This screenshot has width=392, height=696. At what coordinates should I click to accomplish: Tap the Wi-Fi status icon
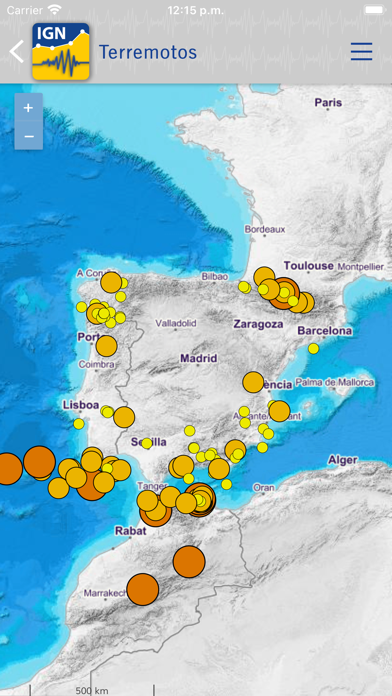tap(55, 10)
